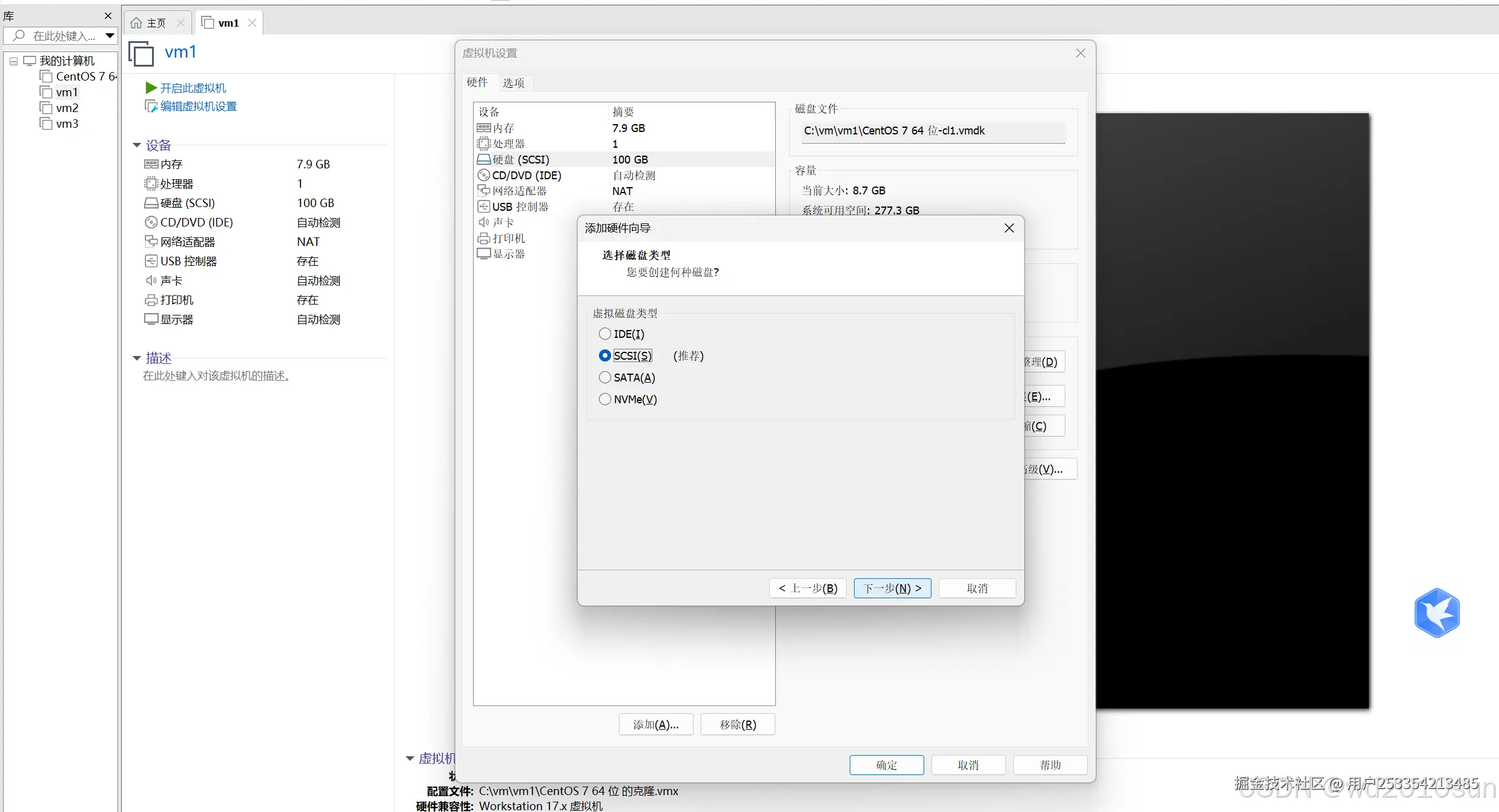Viewport: 1499px width, 812px height.
Task: Click the edit virtual machine settings icon
Action: [151, 107]
